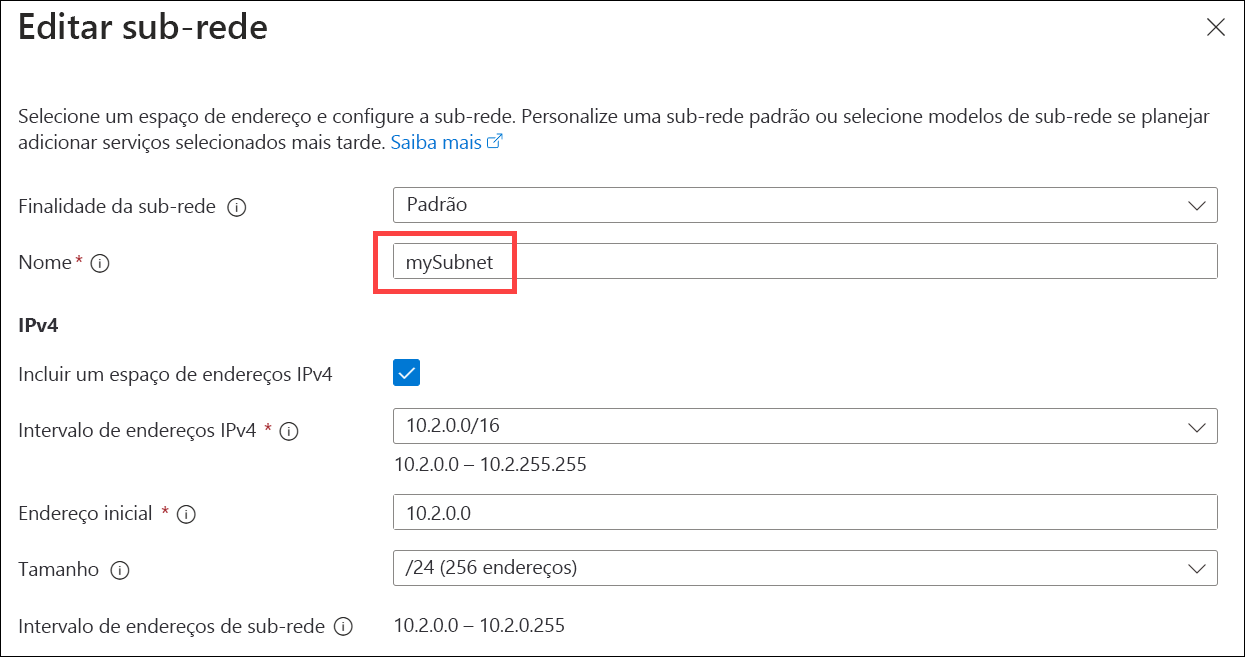Click info icon beside Finalidade da sub-rede

tap(237, 208)
